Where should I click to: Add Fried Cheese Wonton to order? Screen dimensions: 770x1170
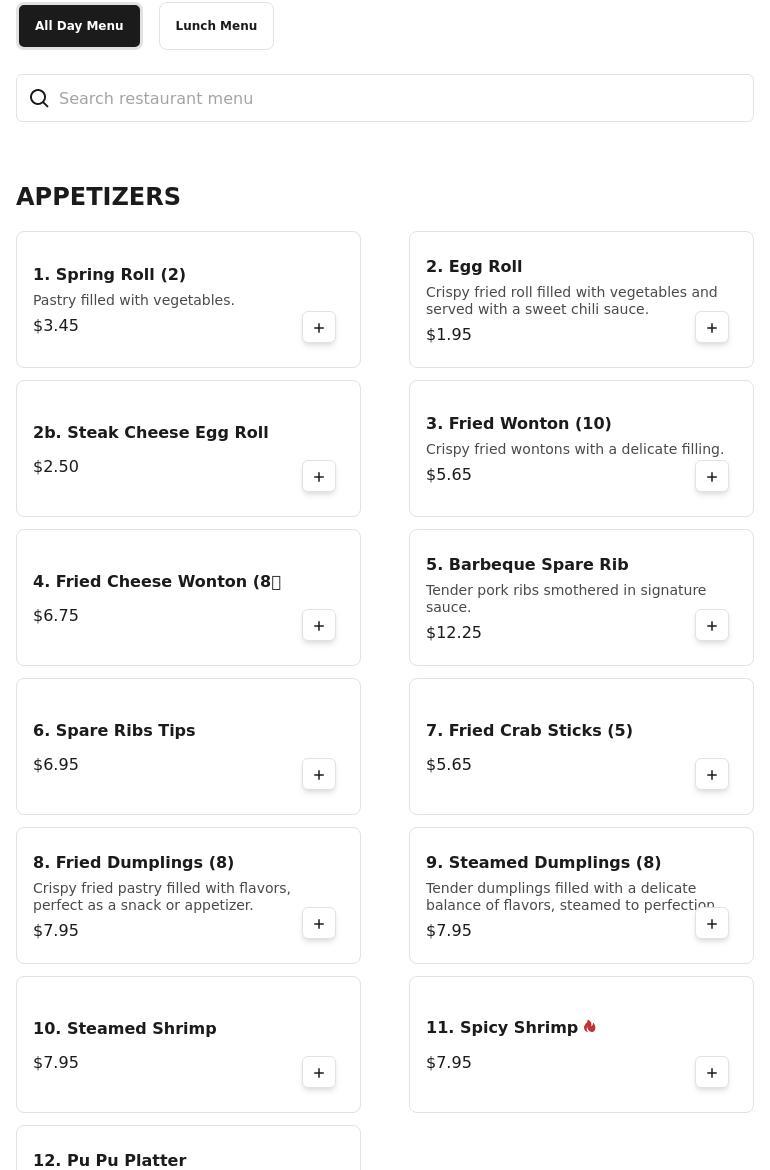coord(319,626)
